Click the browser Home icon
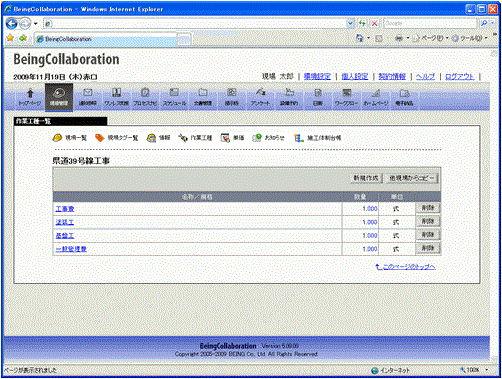 (x=360, y=38)
